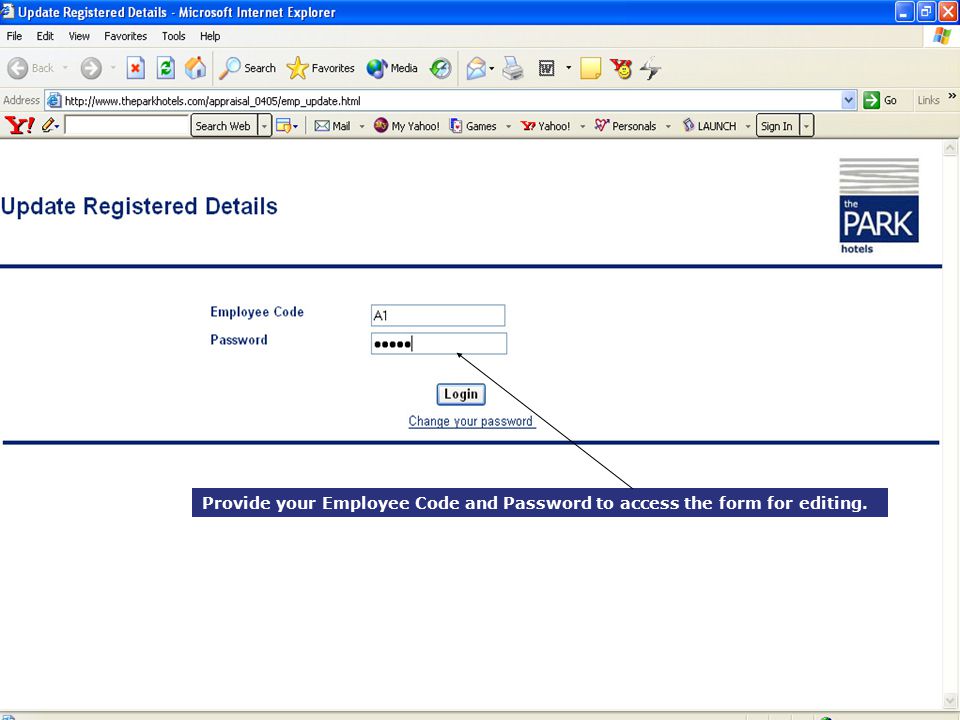Expand the Links toolbar chevron
Viewport: 960px width, 720px height.
click(x=952, y=96)
